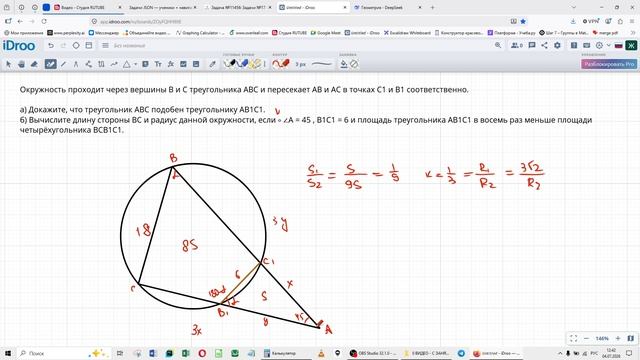This screenshot has width=640, height=360.
Task: Toggle the active freehand pen tool
Action: pos(51,64)
